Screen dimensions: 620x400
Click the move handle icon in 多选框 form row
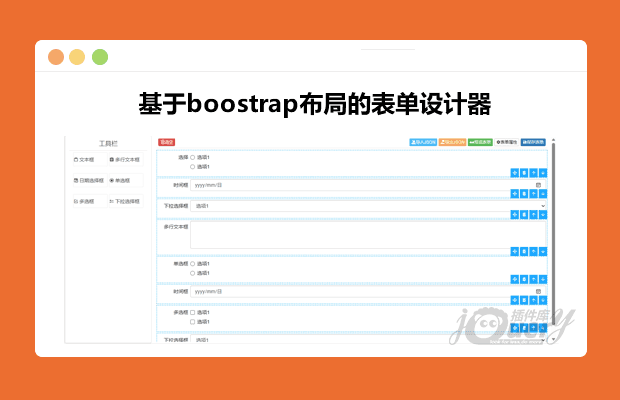514,328
